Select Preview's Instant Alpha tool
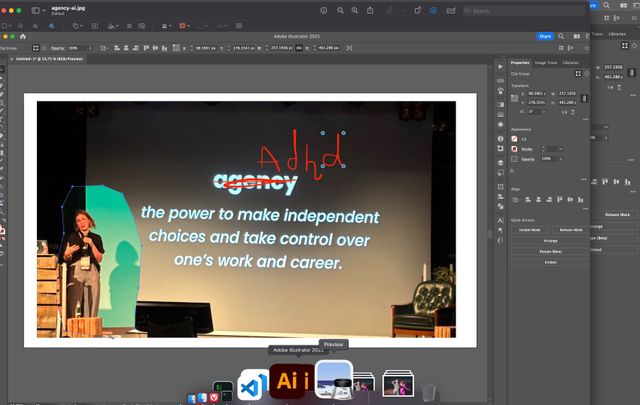 20,26
